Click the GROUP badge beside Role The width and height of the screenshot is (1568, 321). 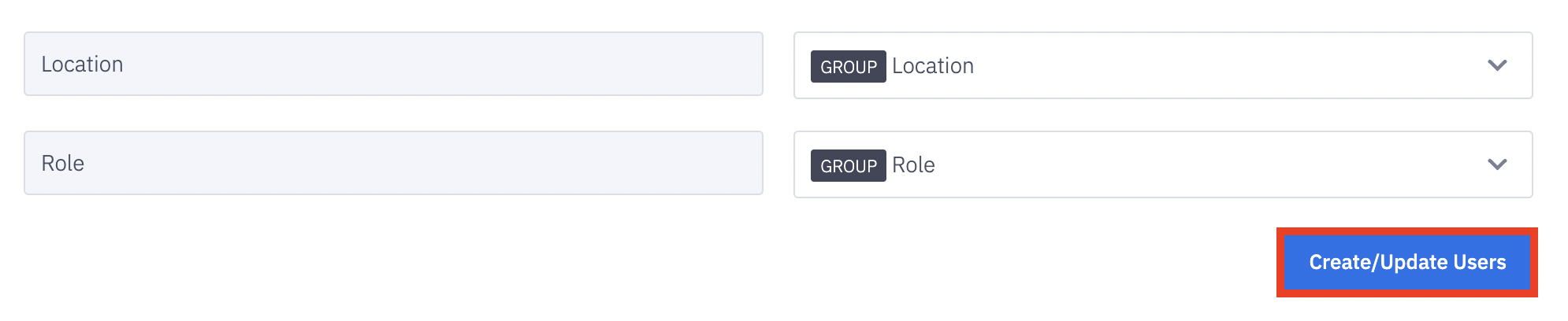[848, 165]
